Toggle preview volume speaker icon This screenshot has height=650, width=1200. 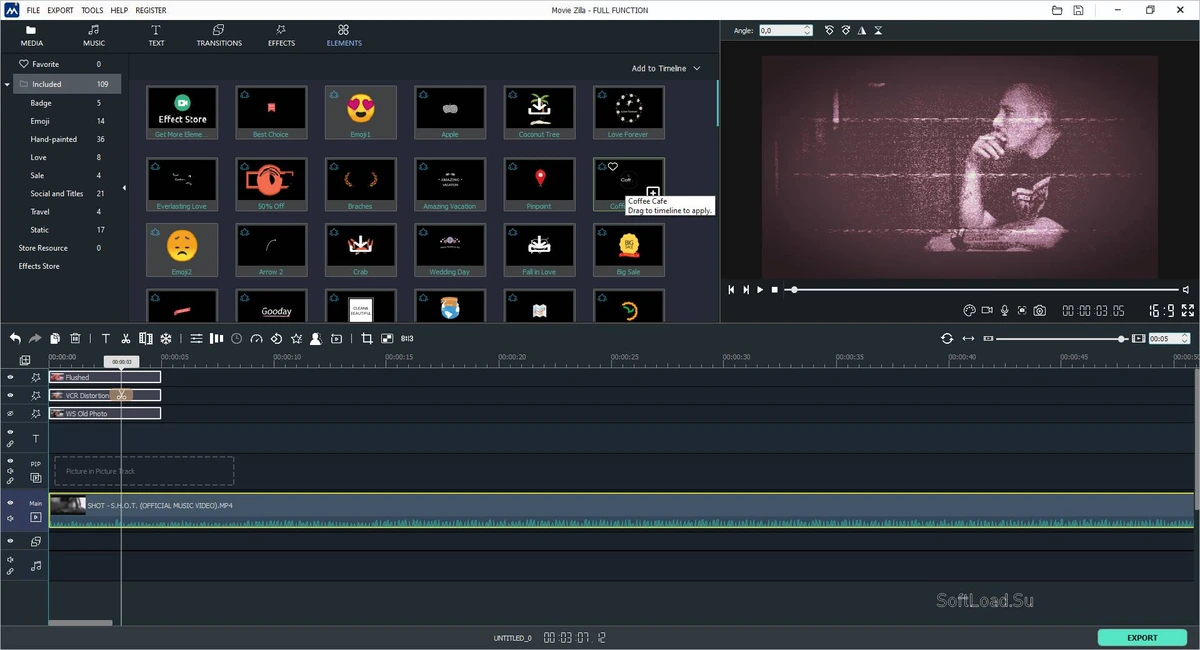(x=1186, y=290)
